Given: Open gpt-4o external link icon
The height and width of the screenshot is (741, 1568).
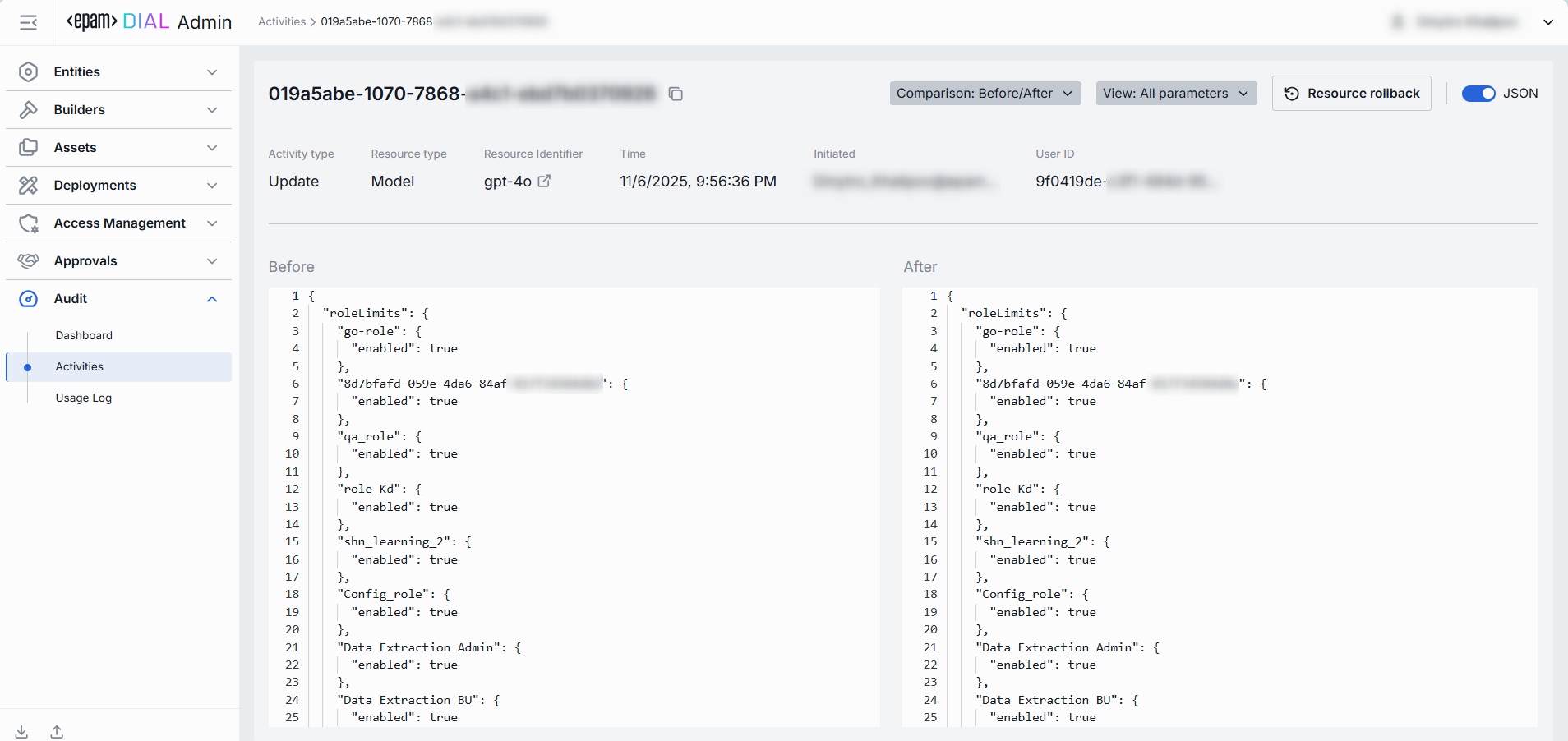Looking at the screenshot, I should point(544,181).
